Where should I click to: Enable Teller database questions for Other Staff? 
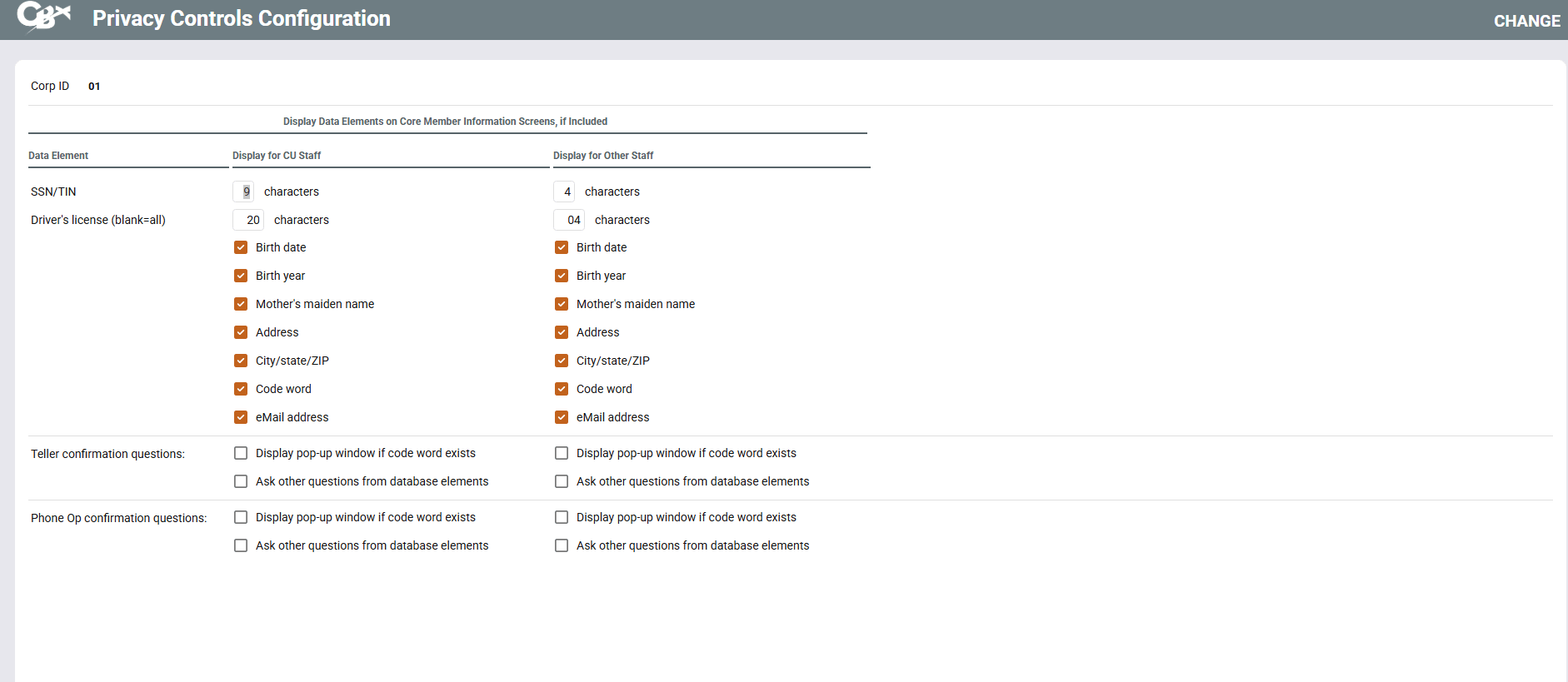(562, 481)
